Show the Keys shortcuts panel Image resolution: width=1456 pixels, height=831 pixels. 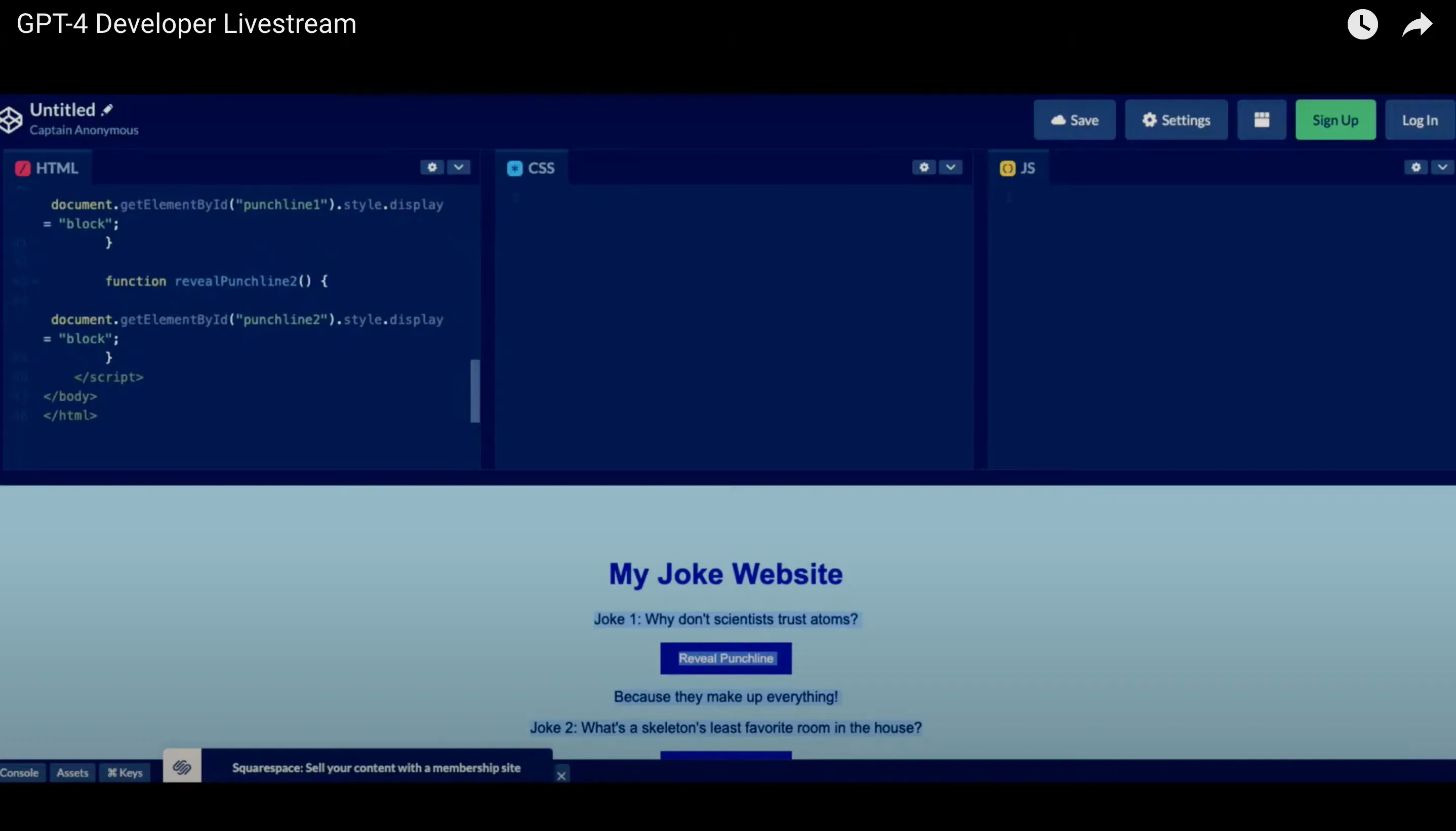125,773
